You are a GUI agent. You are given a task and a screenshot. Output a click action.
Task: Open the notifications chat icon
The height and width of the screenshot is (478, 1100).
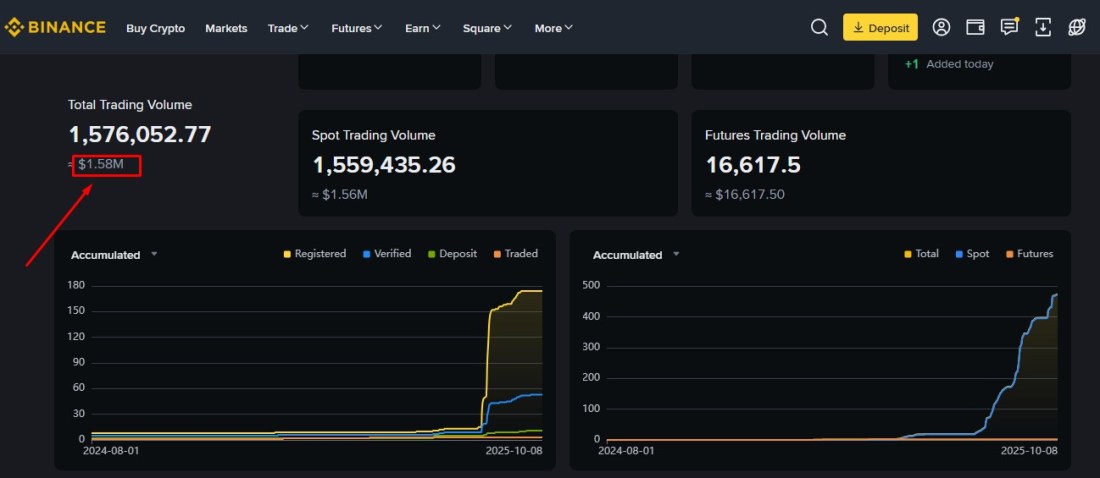point(1009,27)
